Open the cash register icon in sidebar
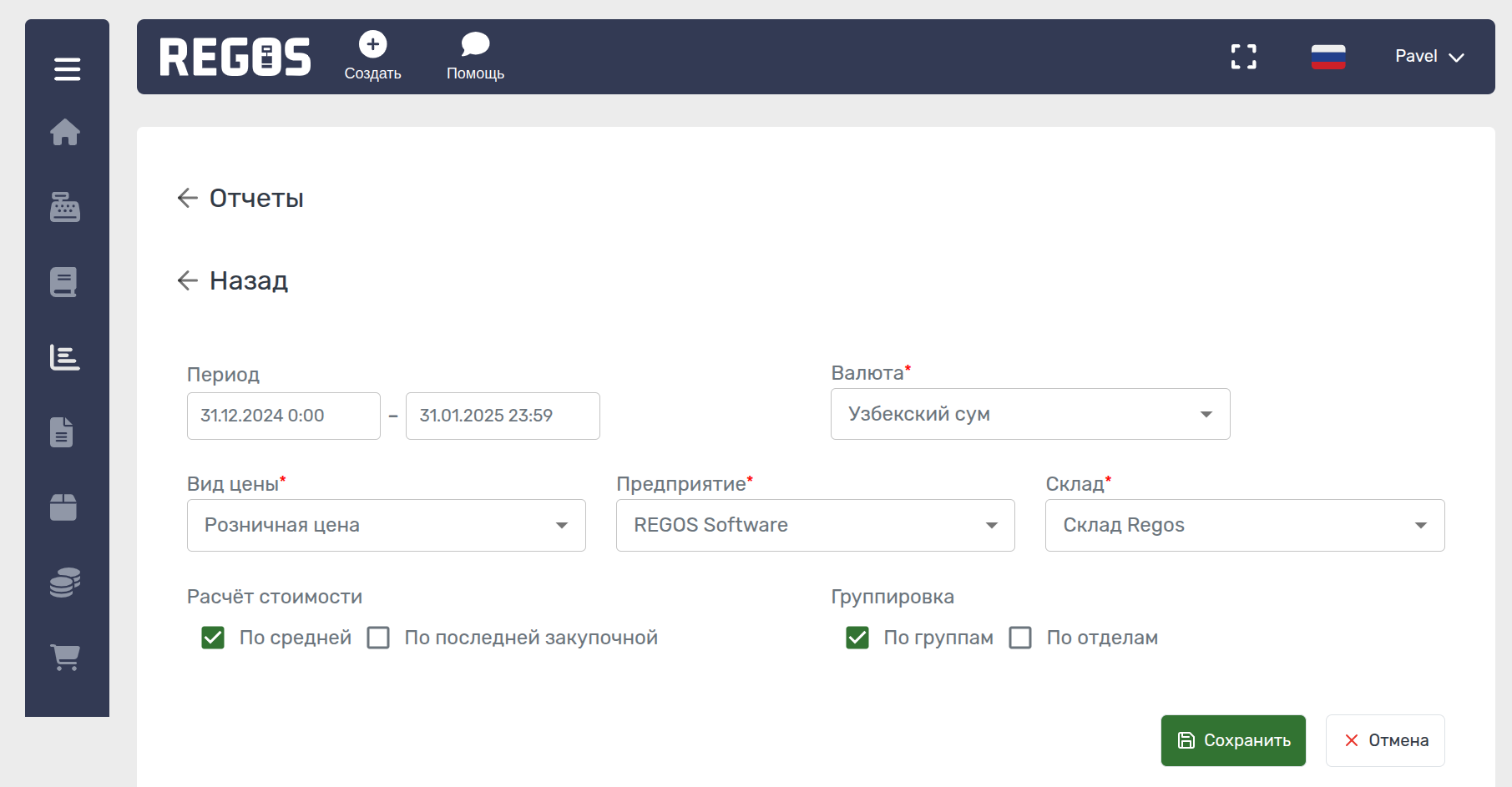Screen dimensions: 1512x787 (65, 207)
